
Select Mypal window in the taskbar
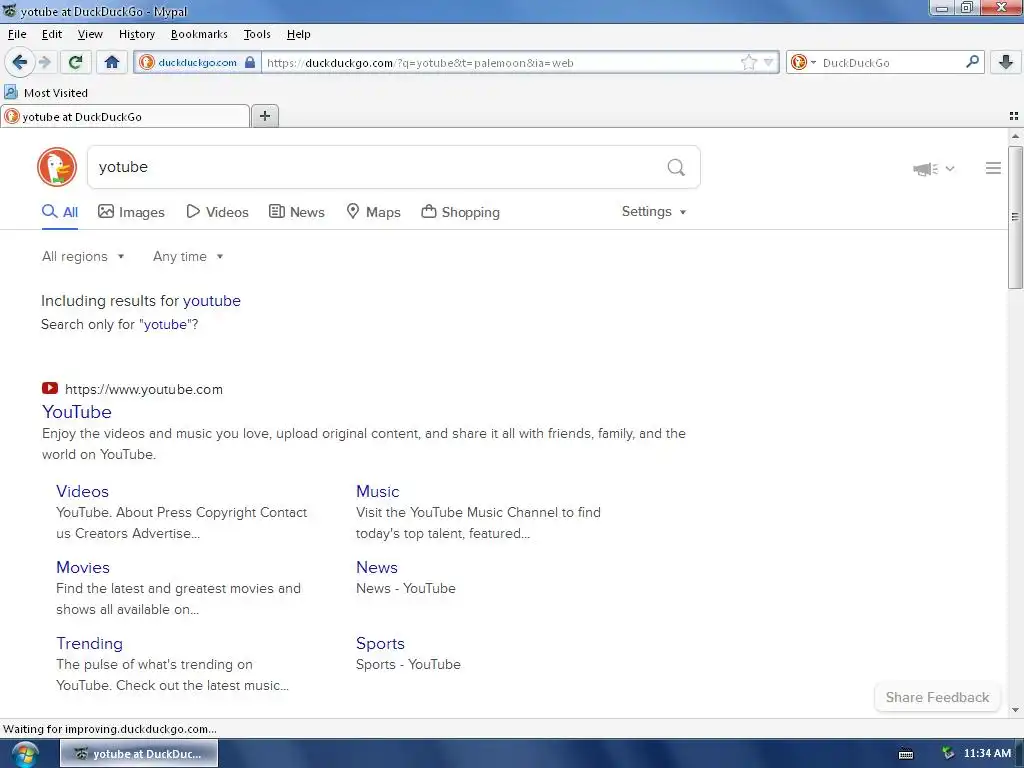pyautogui.click(x=139, y=754)
